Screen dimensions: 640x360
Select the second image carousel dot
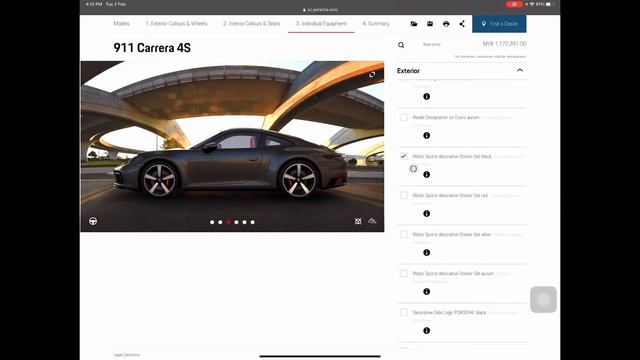pyautogui.click(x=220, y=222)
